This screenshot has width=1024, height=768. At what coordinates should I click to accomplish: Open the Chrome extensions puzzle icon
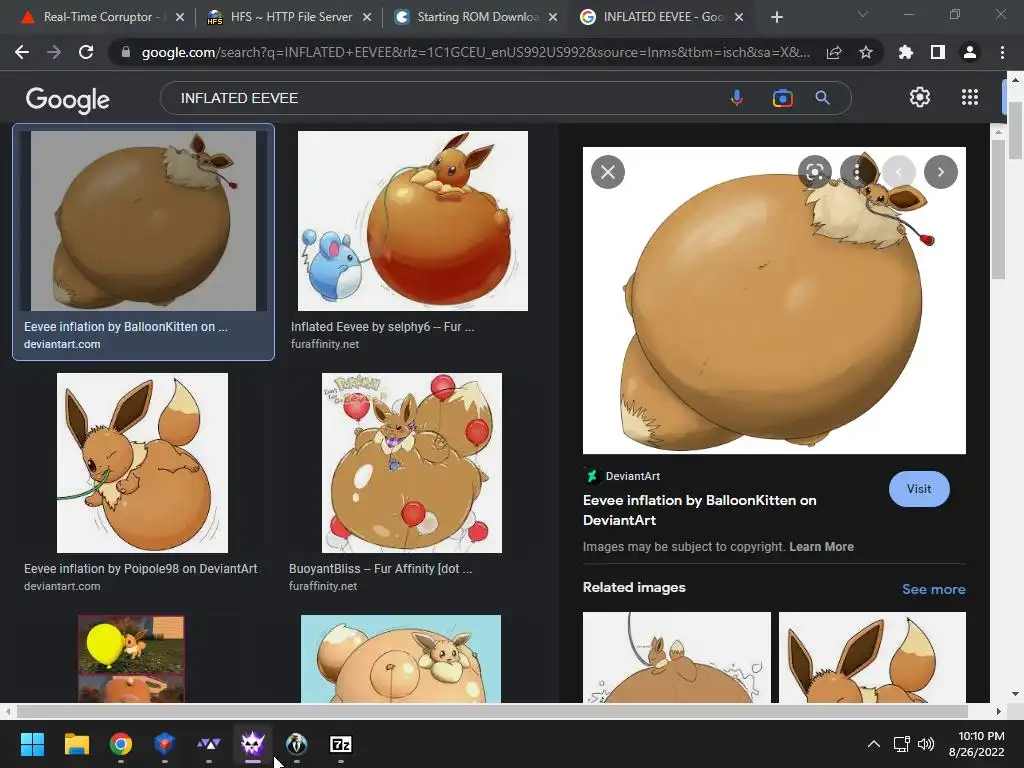906,52
